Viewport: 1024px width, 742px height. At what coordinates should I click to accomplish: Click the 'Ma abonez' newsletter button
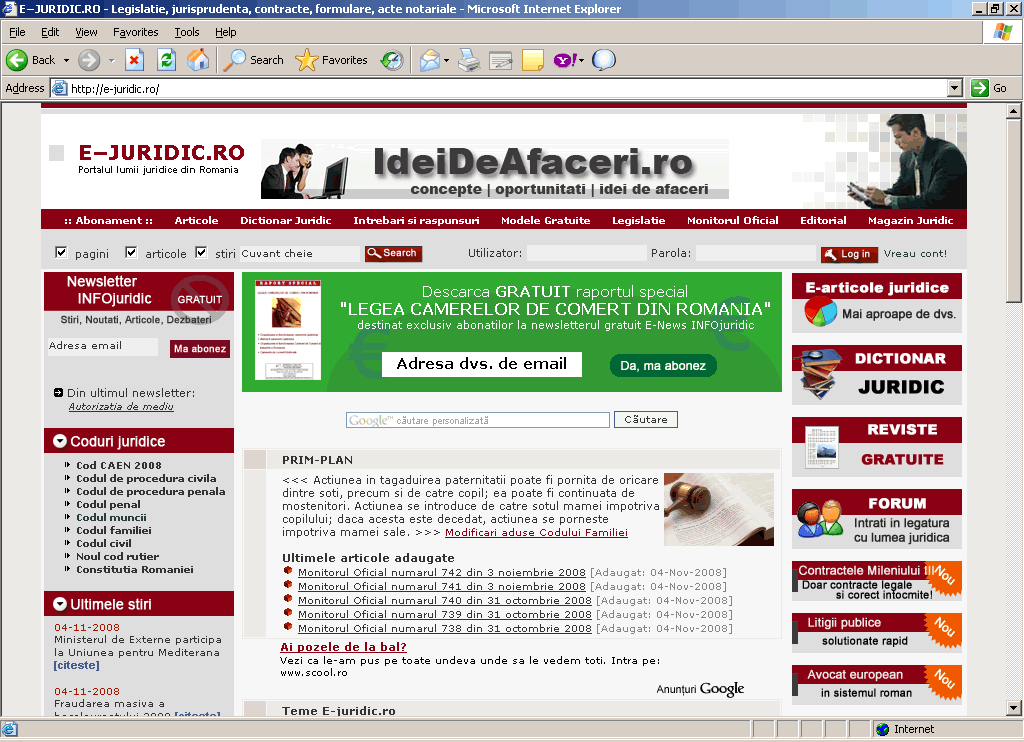click(200, 349)
